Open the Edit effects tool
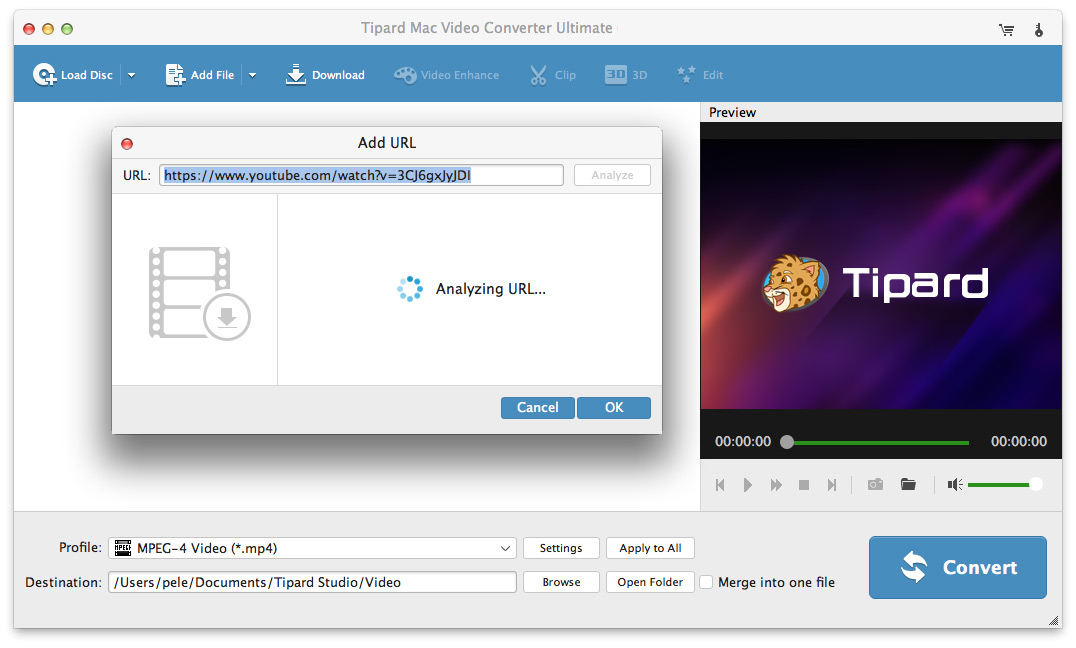Viewport: 1076px width, 648px height. tap(700, 75)
